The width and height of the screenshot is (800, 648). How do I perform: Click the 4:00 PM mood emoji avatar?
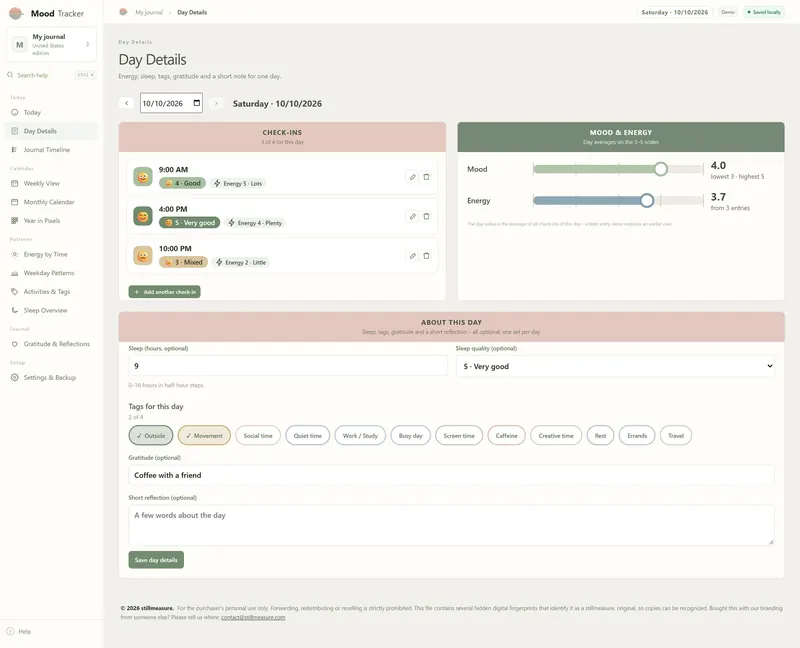click(x=143, y=216)
